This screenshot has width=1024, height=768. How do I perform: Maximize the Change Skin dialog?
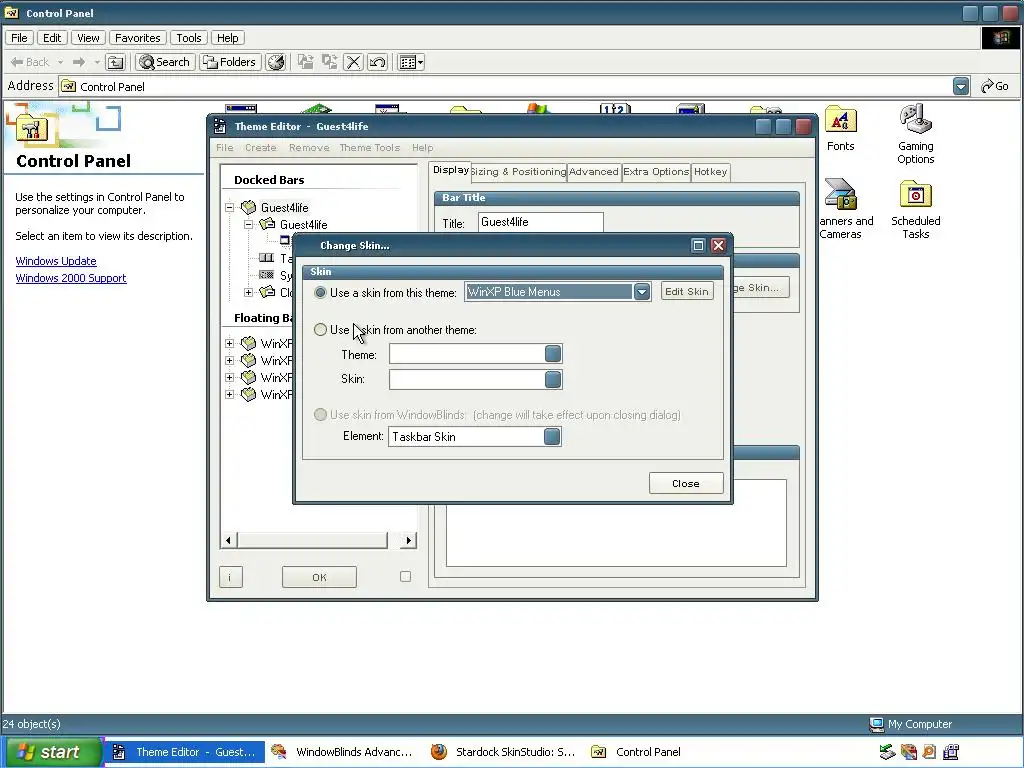[x=698, y=245]
